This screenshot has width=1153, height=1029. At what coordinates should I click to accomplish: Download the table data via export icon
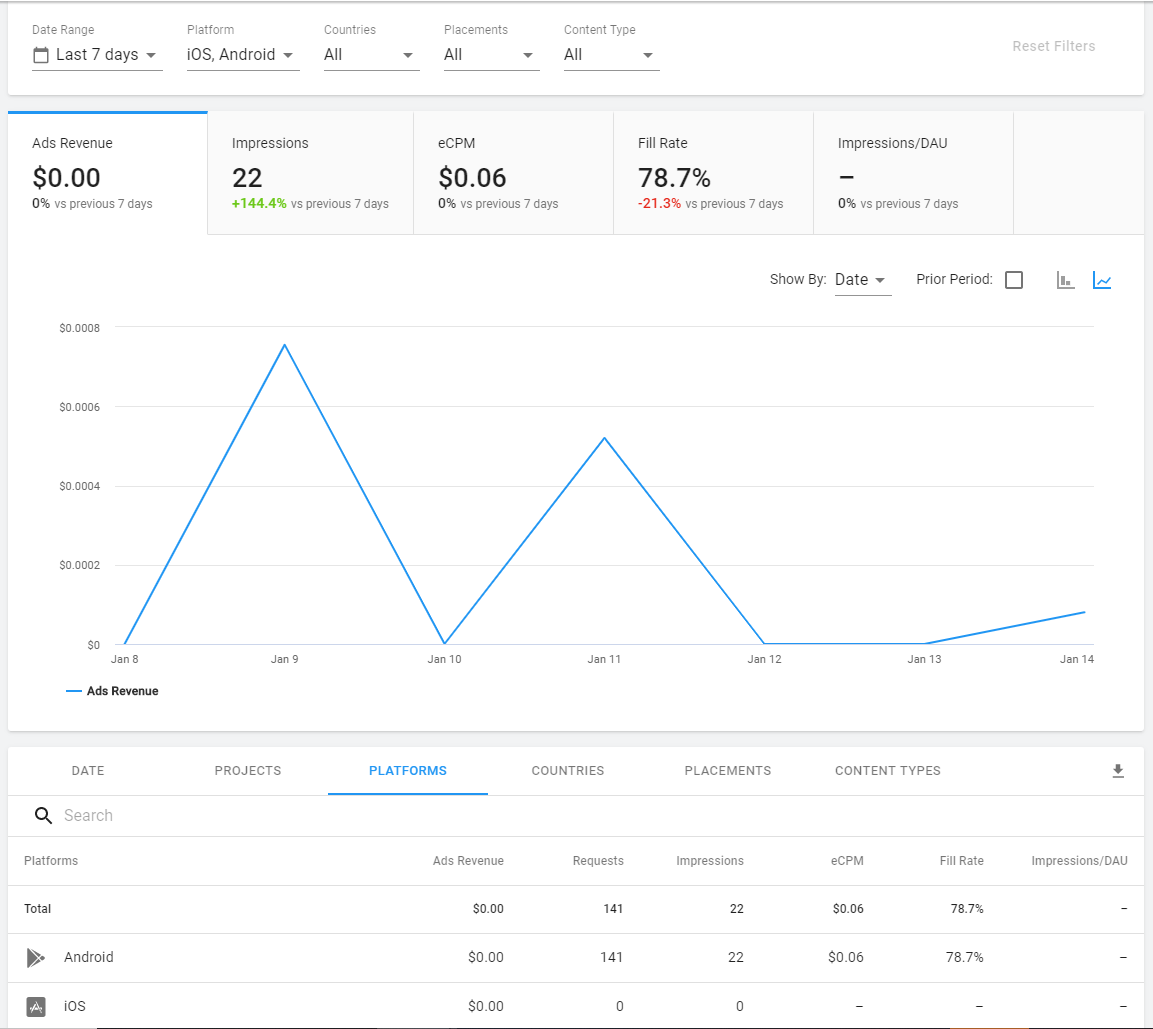[x=1118, y=770]
